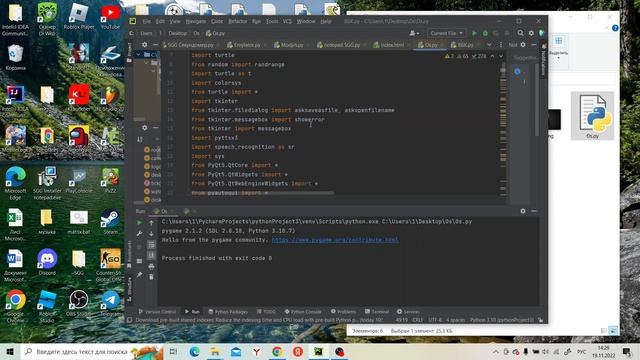This screenshot has height=360, width=640.
Task: Open Services tool window
Action: click(408, 311)
